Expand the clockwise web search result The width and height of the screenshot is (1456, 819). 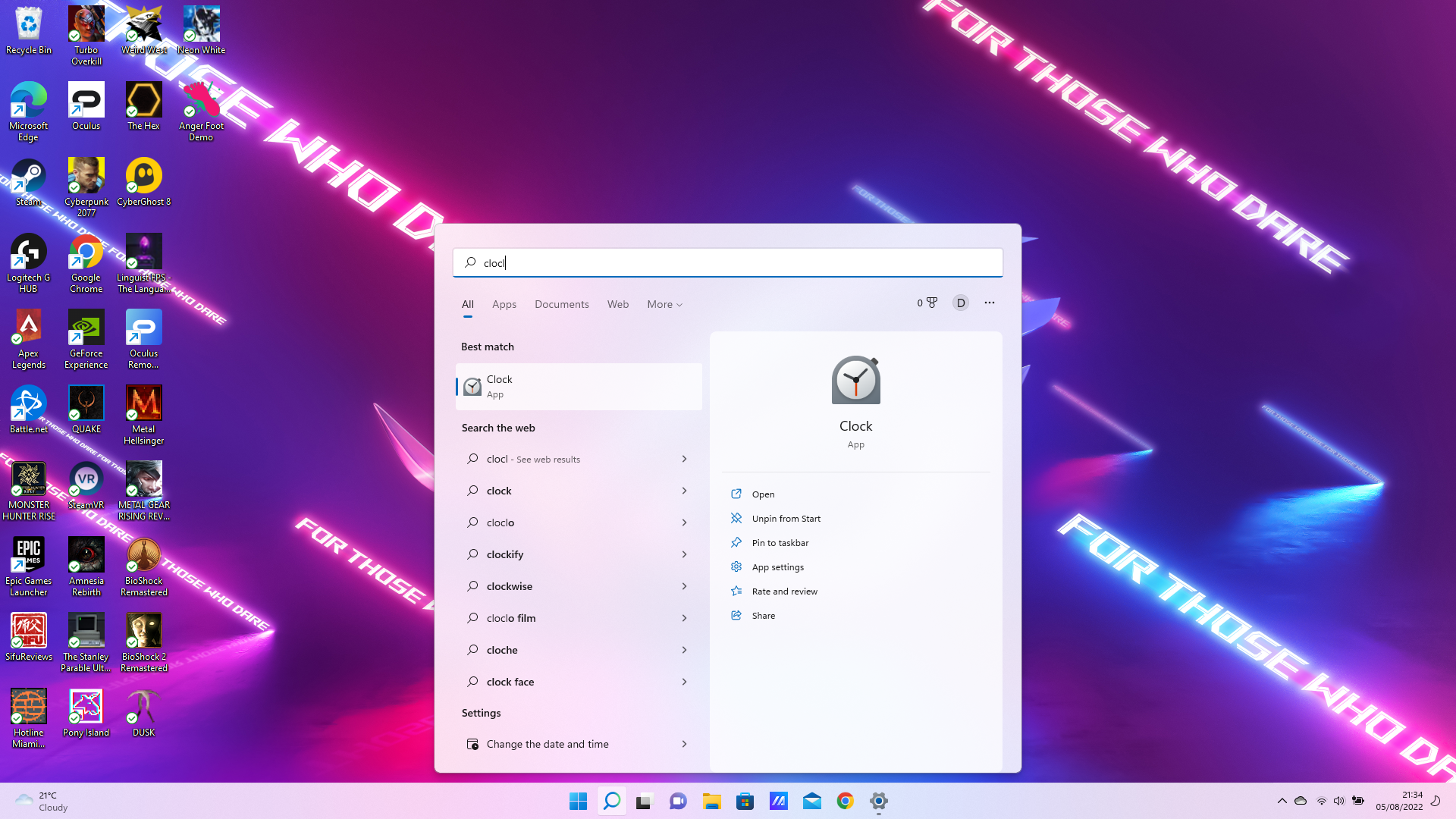pyautogui.click(x=684, y=586)
